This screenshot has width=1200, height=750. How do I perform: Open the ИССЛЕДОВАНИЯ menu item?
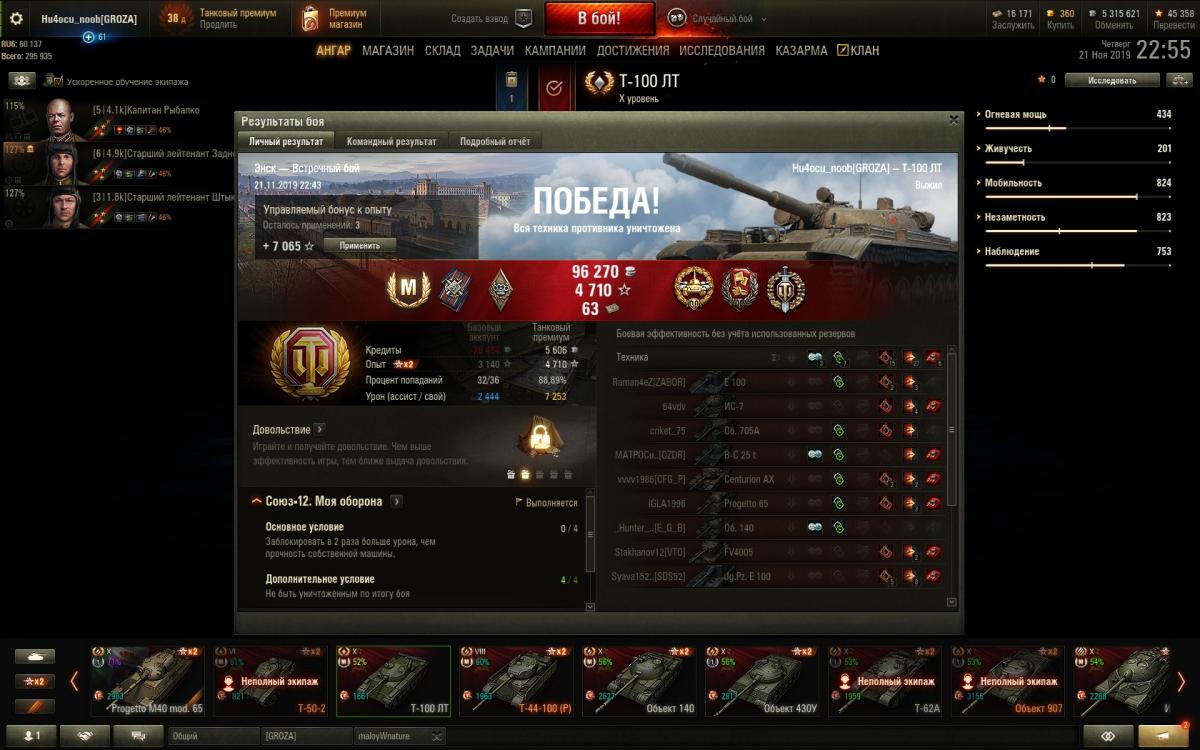[722, 50]
